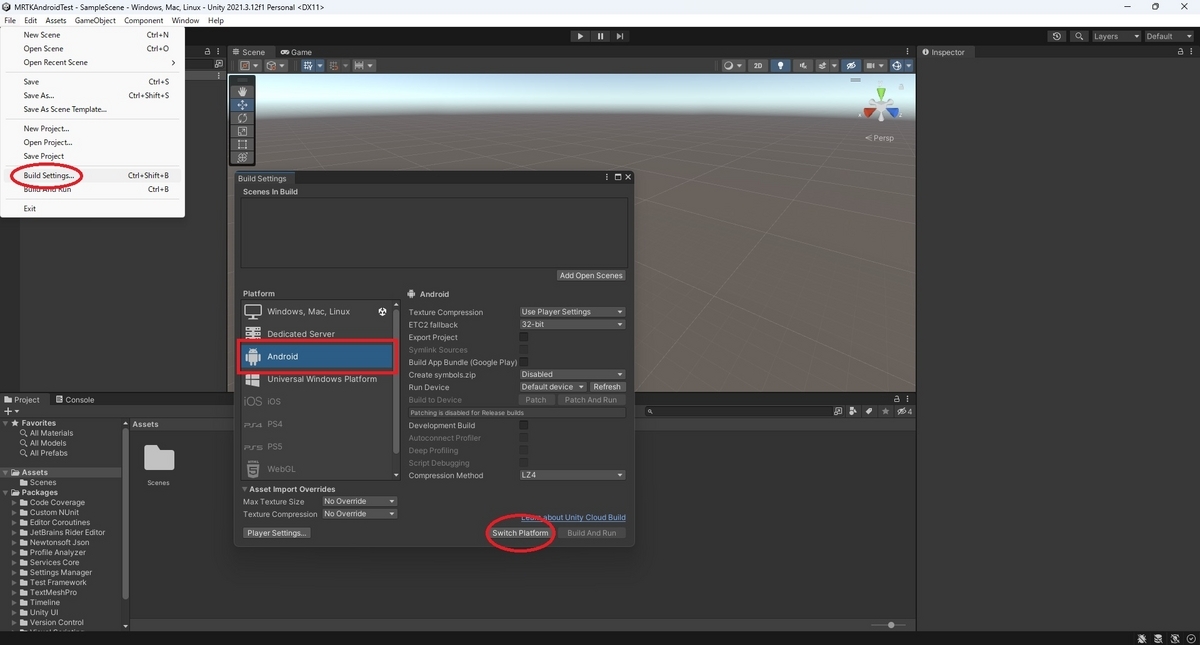Open the Window menu
The width and height of the screenshot is (1200, 645).
tap(184, 19)
